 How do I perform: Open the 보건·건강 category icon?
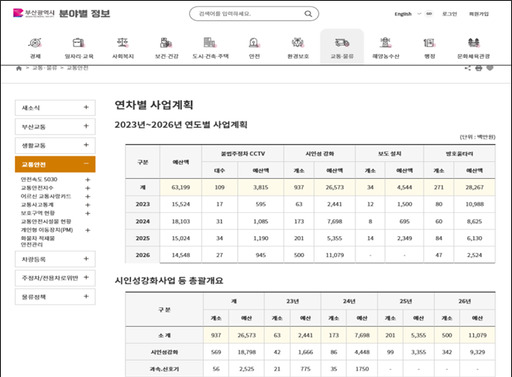(166, 43)
